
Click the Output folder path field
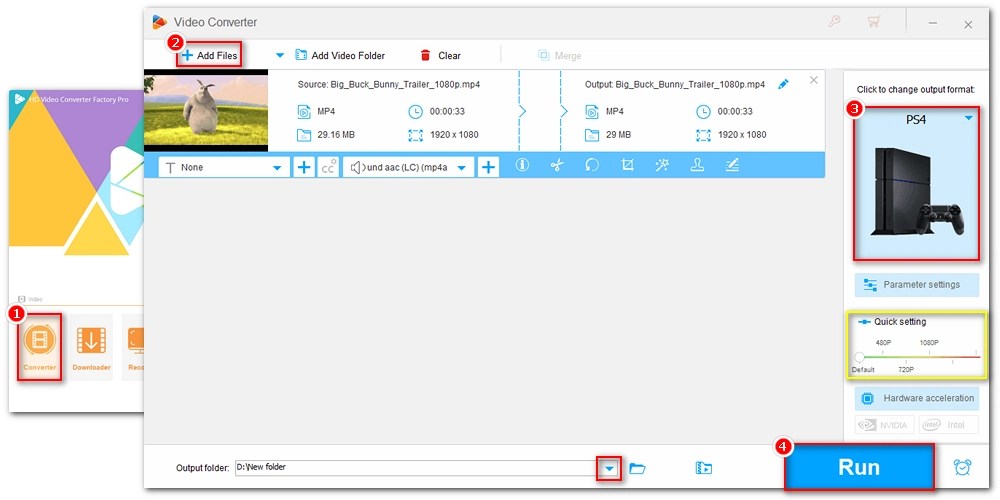click(x=415, y=467)
